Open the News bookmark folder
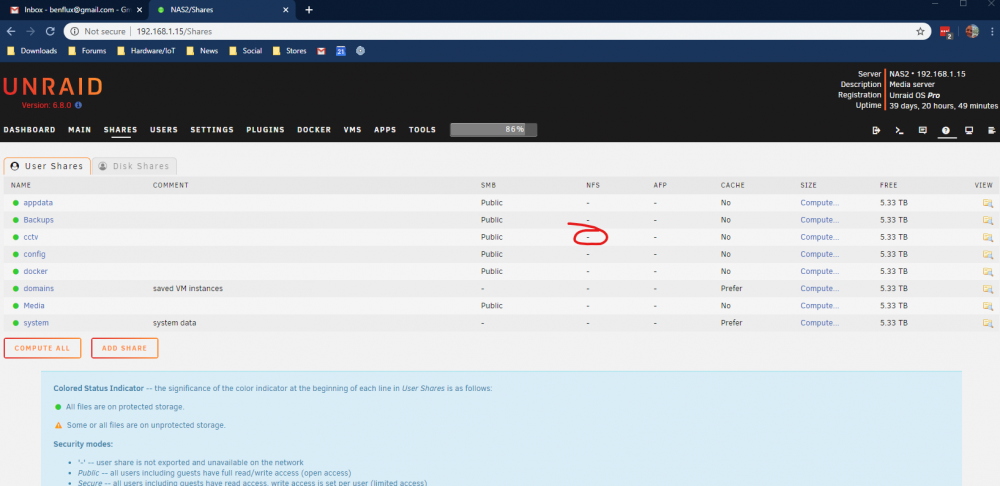 [x=202, y=51]
